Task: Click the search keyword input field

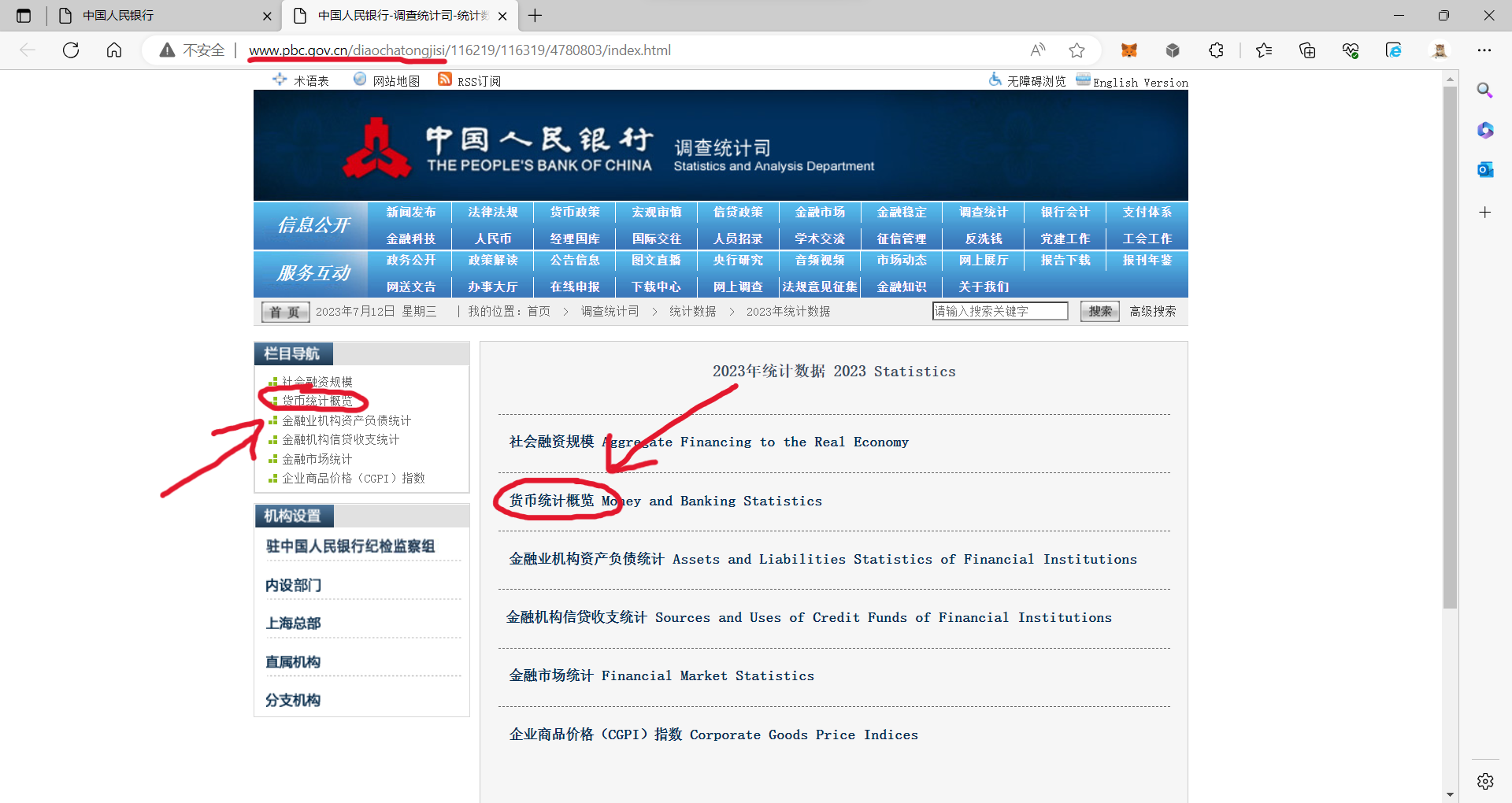Action: [1000, 312]
